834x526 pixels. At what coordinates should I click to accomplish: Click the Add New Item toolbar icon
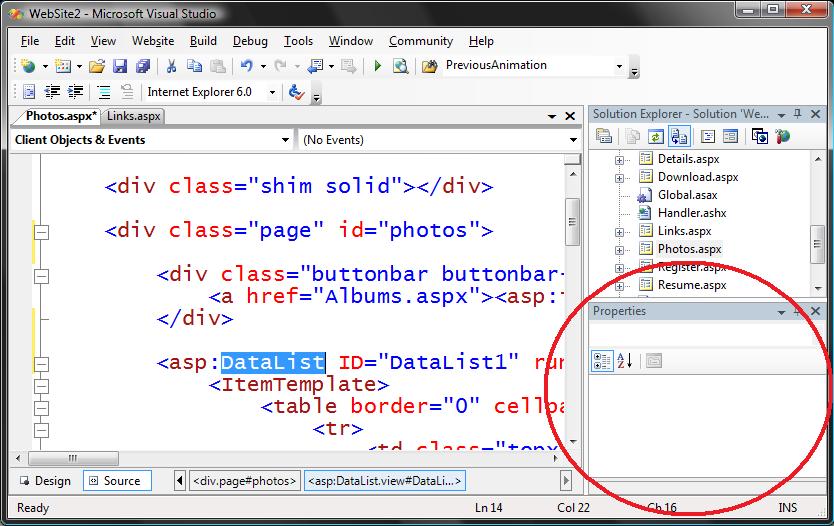(x=63, y=66)
